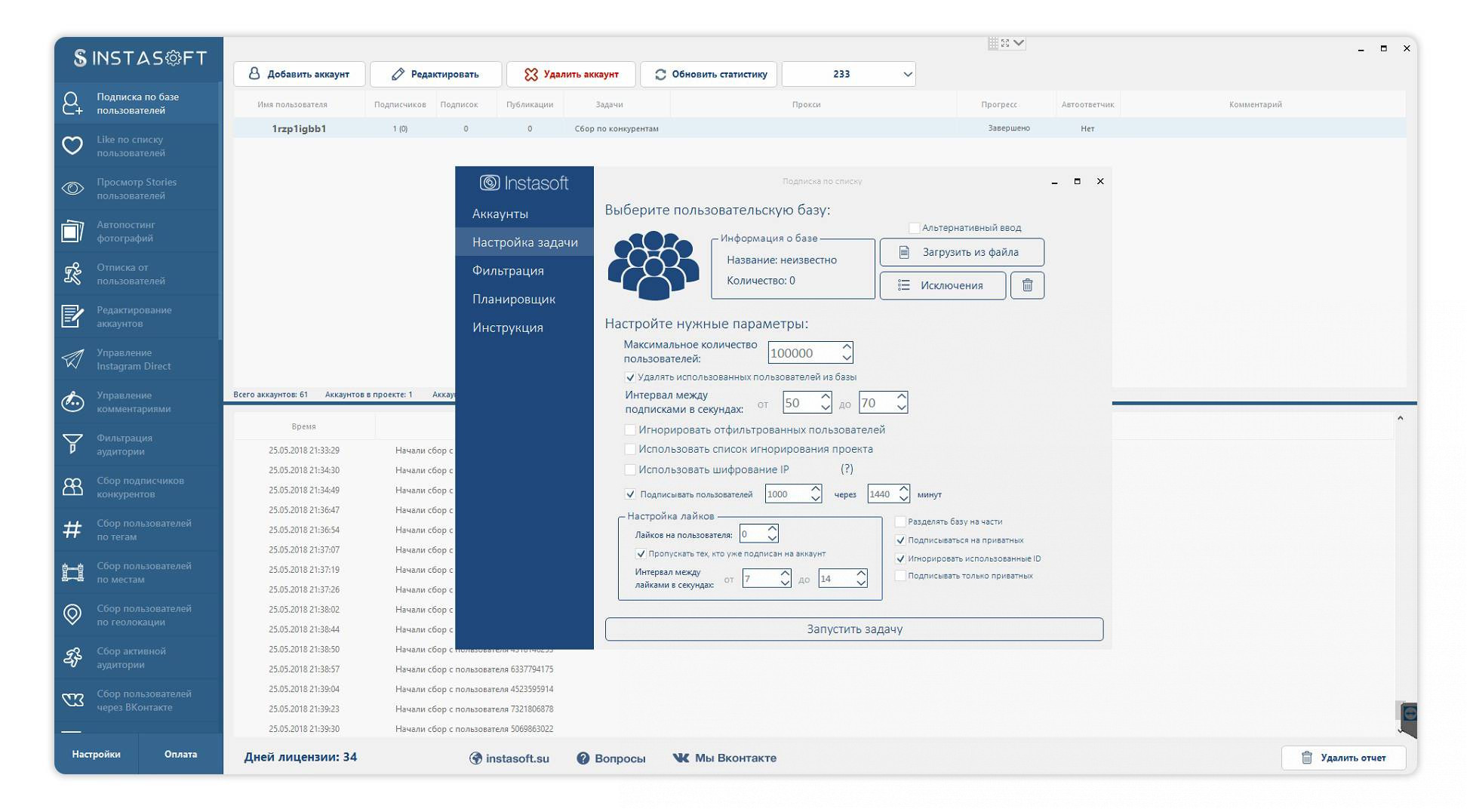Enable Использовать шифрование IP checkbox
1473x812 pixels.
(x=630, y=469)
